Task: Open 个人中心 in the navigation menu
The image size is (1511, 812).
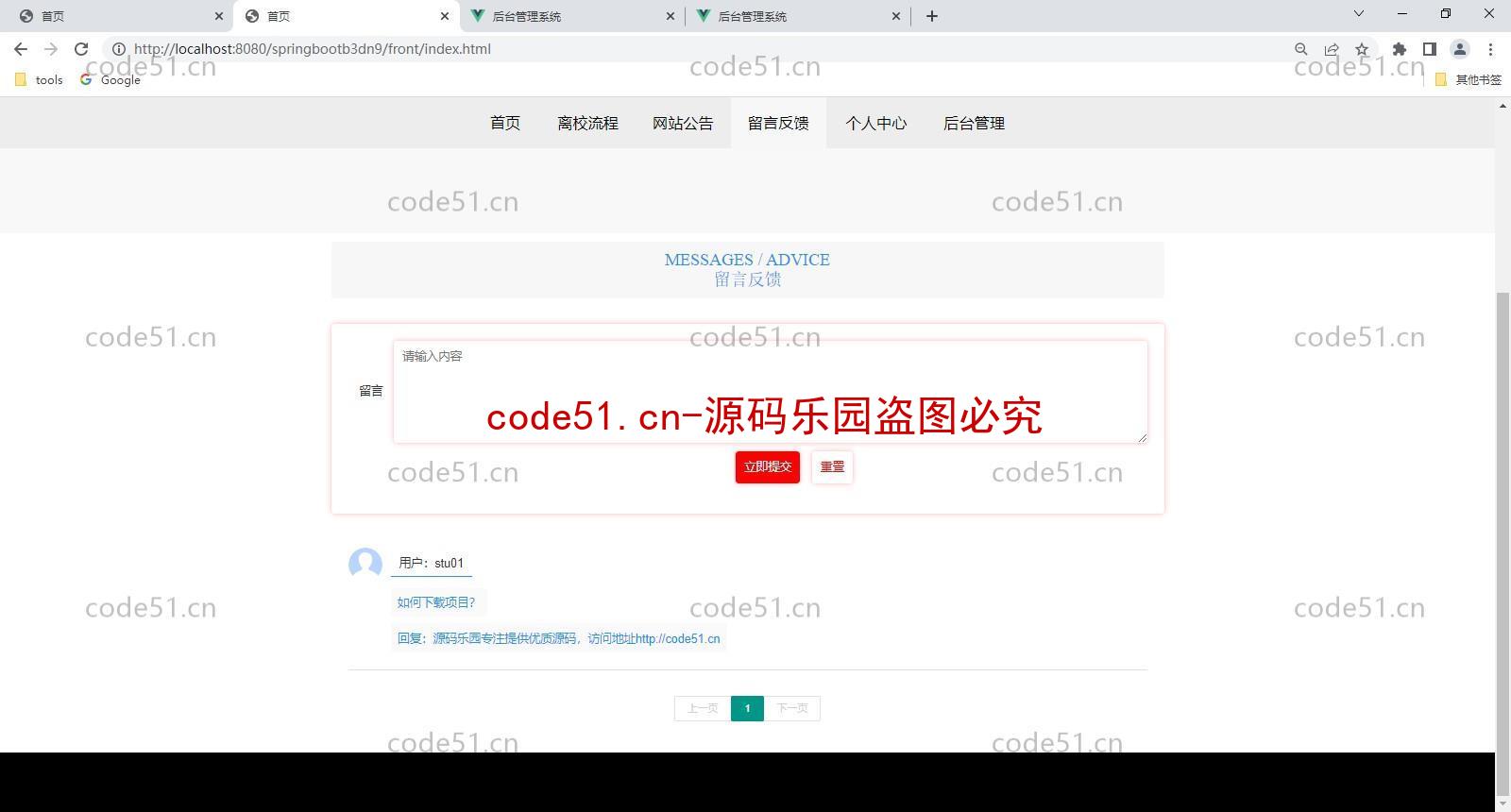Action: [875, 123]
